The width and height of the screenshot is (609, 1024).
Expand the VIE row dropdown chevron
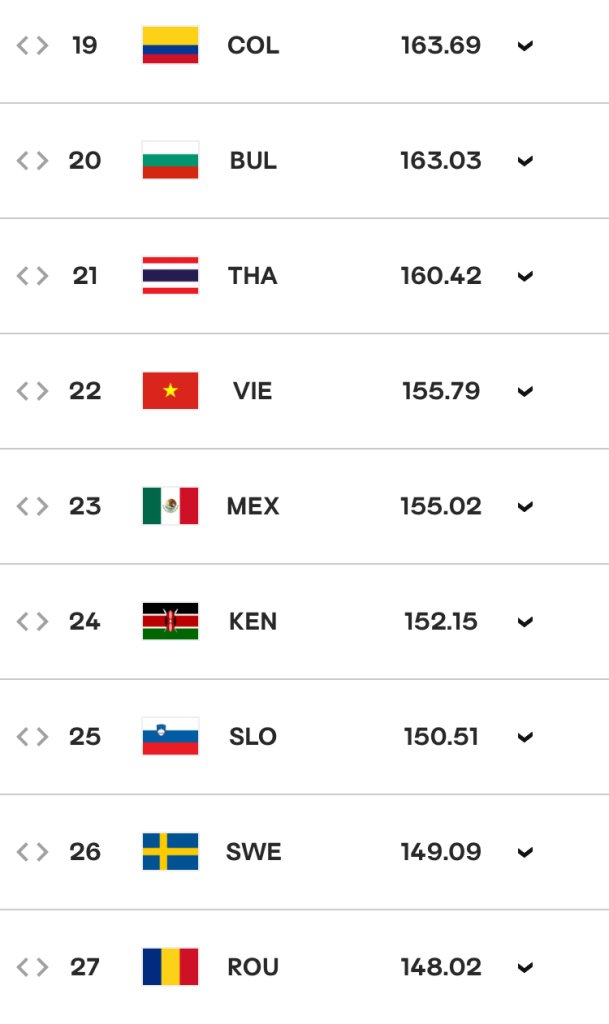[x=525, y=391]
